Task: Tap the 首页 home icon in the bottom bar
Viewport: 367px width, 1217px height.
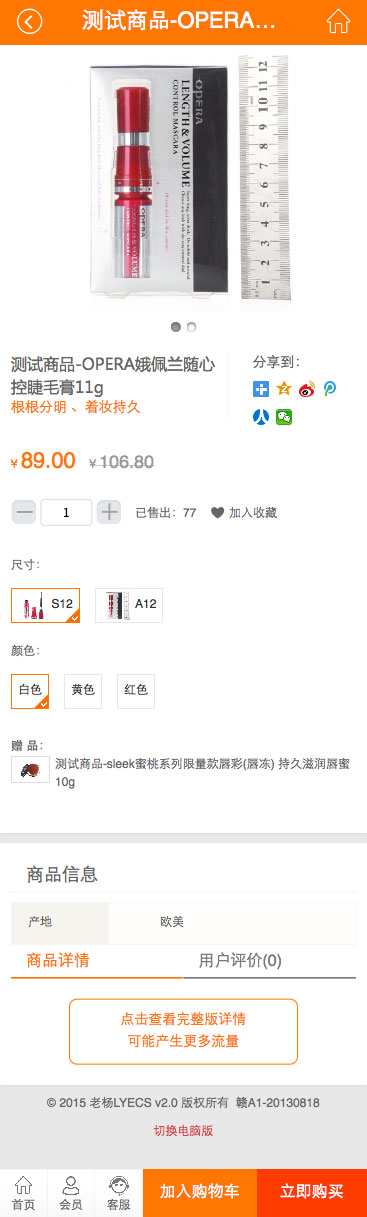Action: point(23,1193)
